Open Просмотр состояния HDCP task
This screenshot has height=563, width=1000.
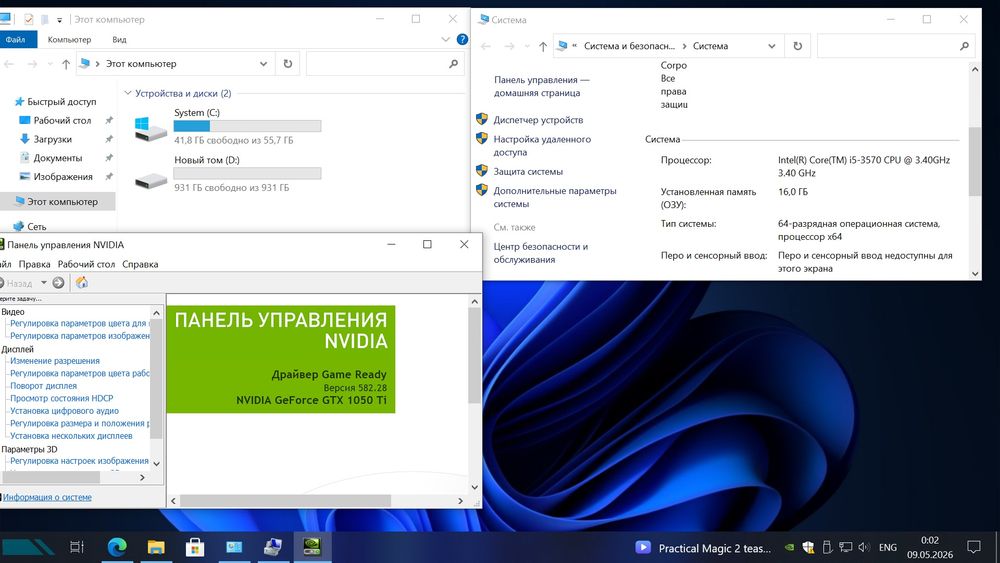(x=62, y=398)
